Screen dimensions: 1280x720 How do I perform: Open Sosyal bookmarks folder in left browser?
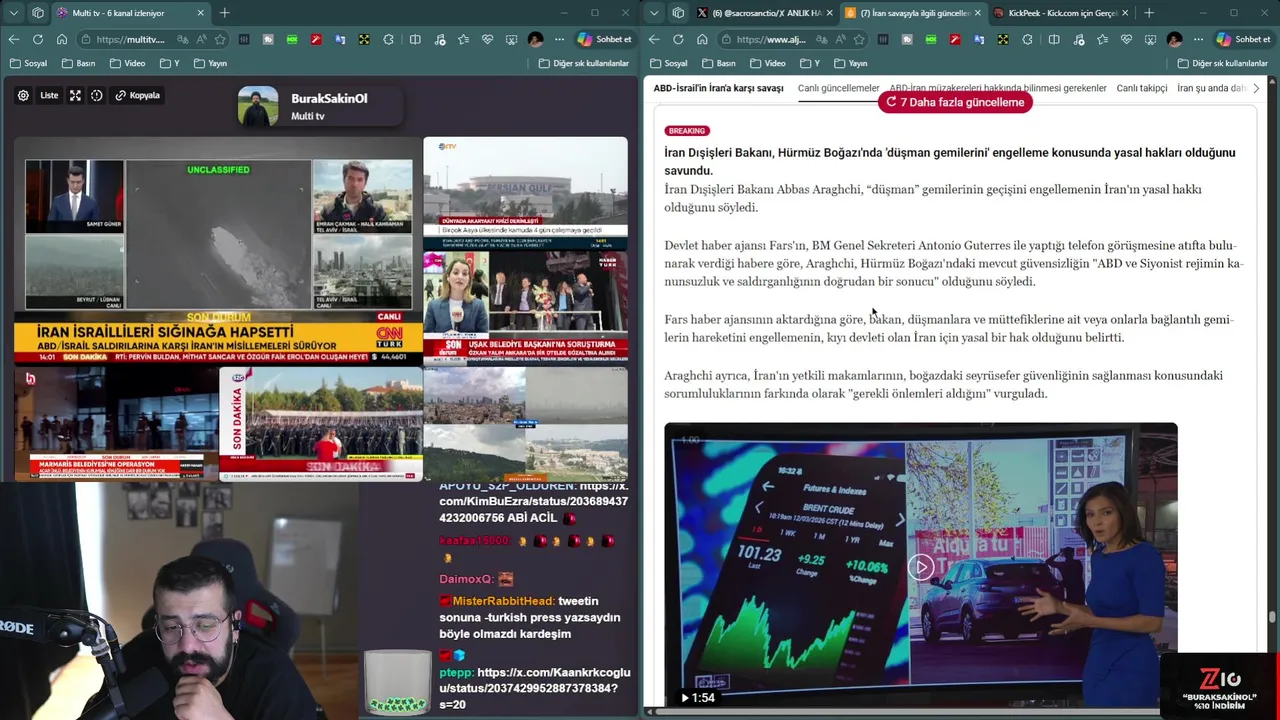pos(29,63)
